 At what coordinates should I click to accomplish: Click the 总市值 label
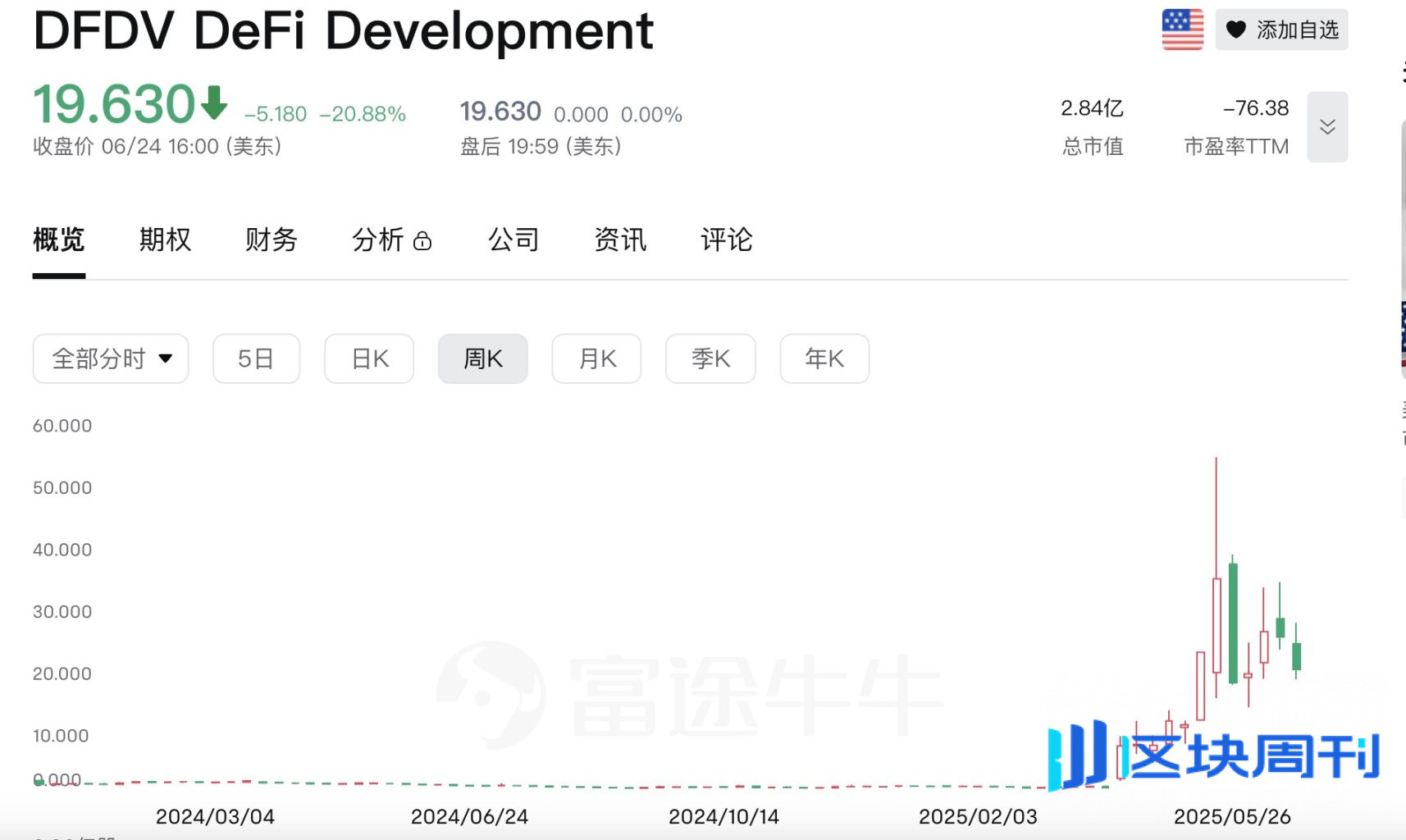pyautogui.click(x=1093, y=147)
